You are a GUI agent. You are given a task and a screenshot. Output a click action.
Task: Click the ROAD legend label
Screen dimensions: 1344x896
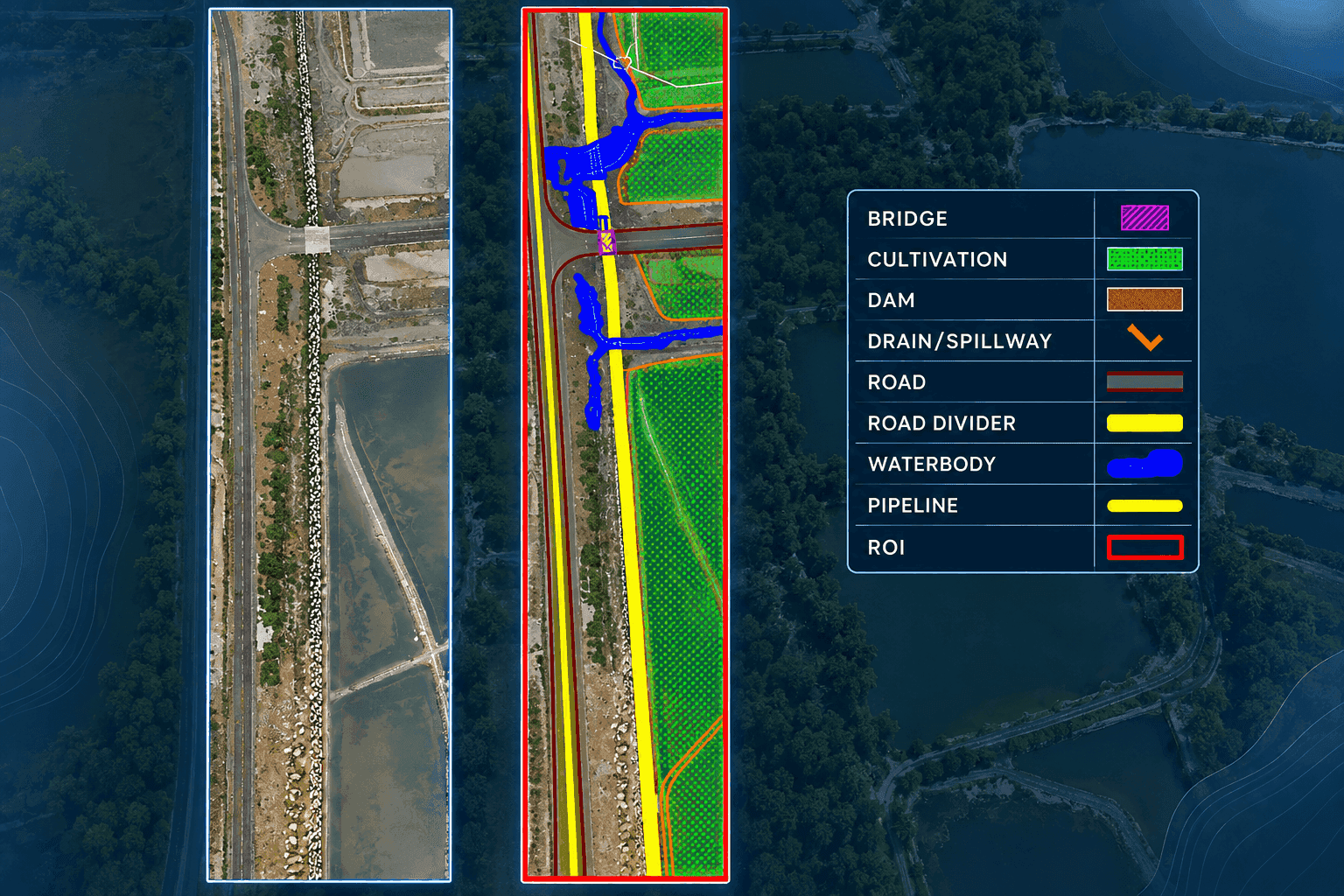point(896,382)
